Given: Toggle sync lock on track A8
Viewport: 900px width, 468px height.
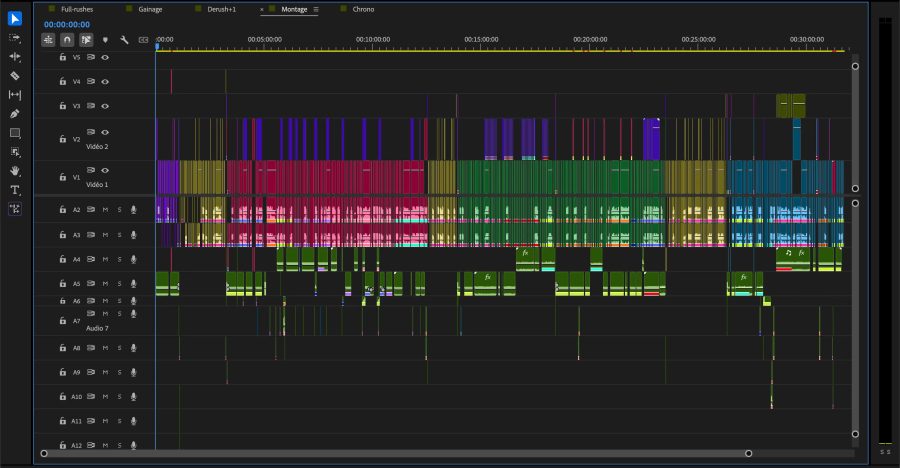Looking at the screenshot, I should pyautogui.click(x=91, y=348).
